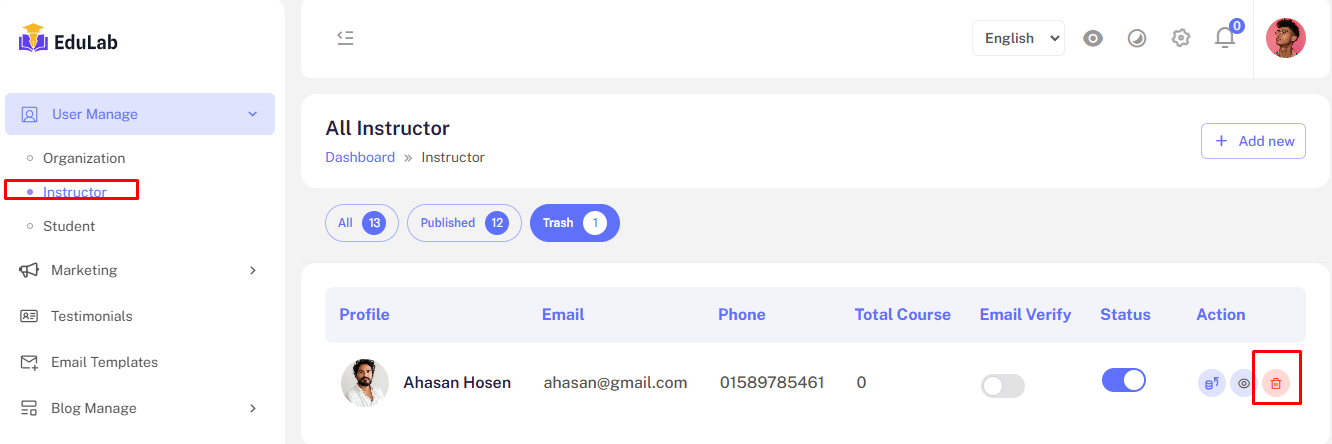Screen dimensions: 1332x444
Task: Open the notifications bell
Action: [1225, 38]
